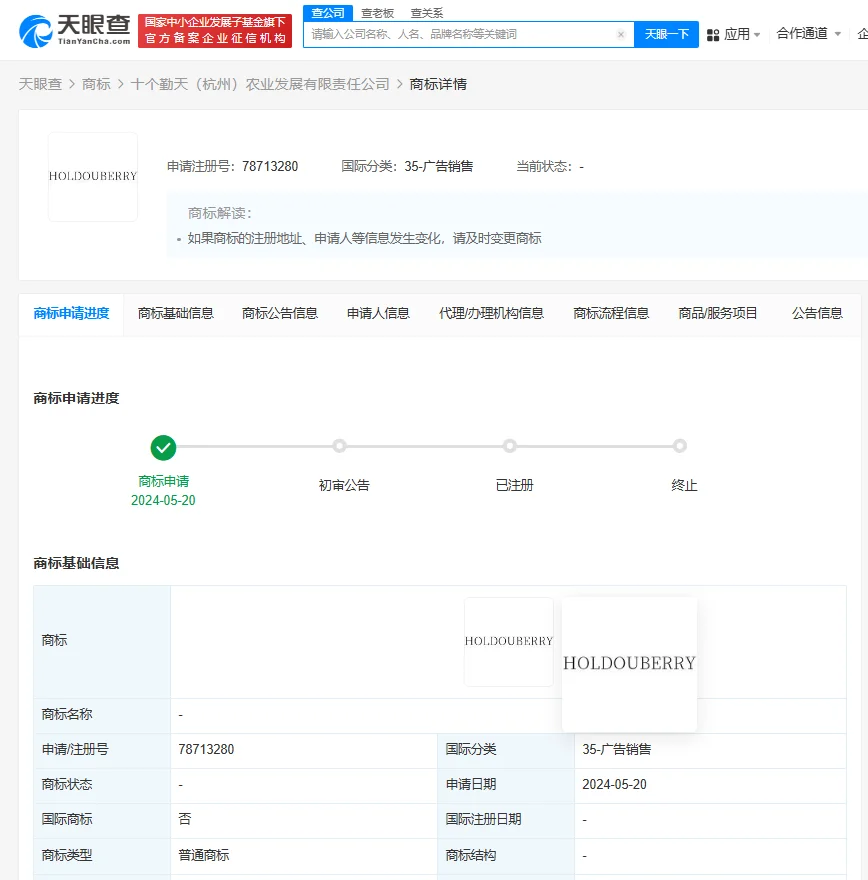This screenshot has height=880, width=868.
Task: Click the 初审公告 progress node
Action: (339, 446)
